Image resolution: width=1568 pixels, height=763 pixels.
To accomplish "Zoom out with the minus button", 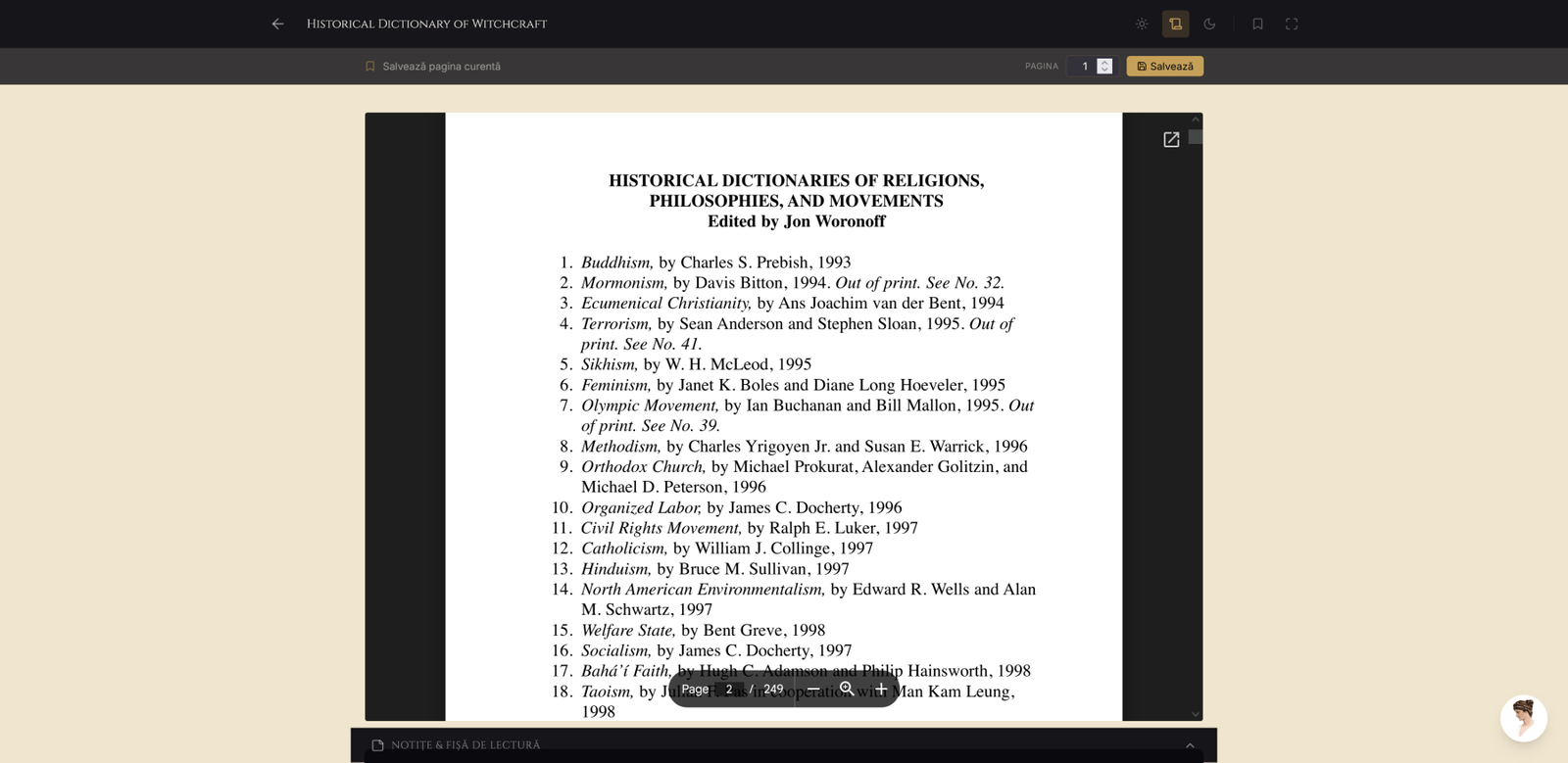I will point(812,690).
